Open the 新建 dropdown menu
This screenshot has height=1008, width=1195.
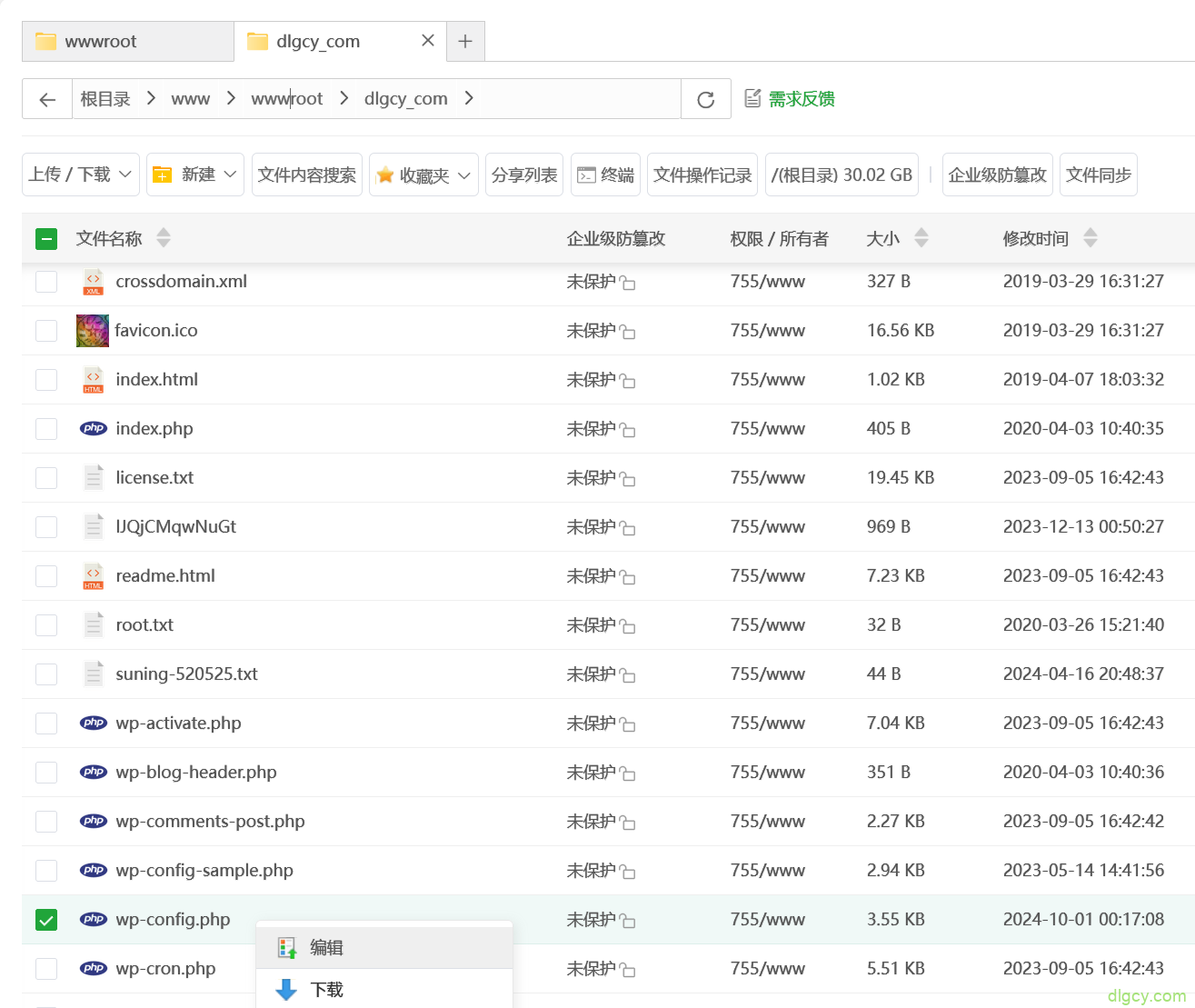click(195, 175)
